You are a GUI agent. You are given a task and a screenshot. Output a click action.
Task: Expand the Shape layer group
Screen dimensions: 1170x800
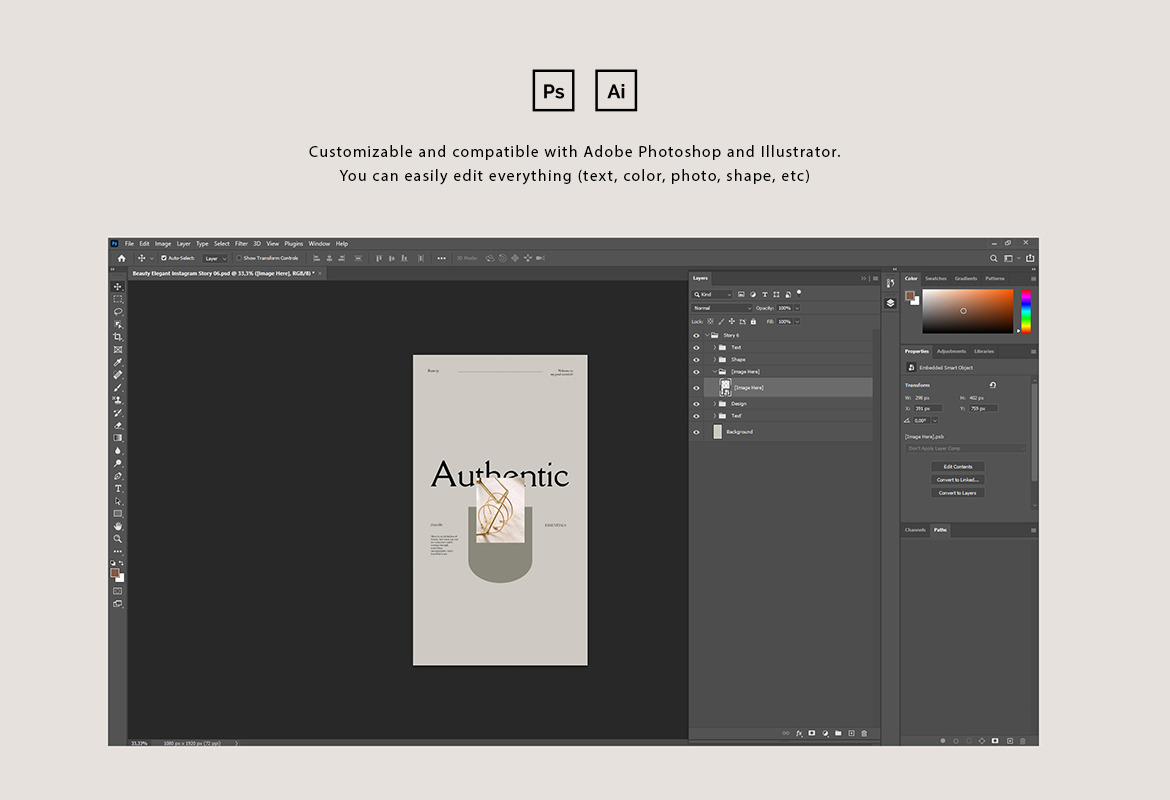pos(714,360)
